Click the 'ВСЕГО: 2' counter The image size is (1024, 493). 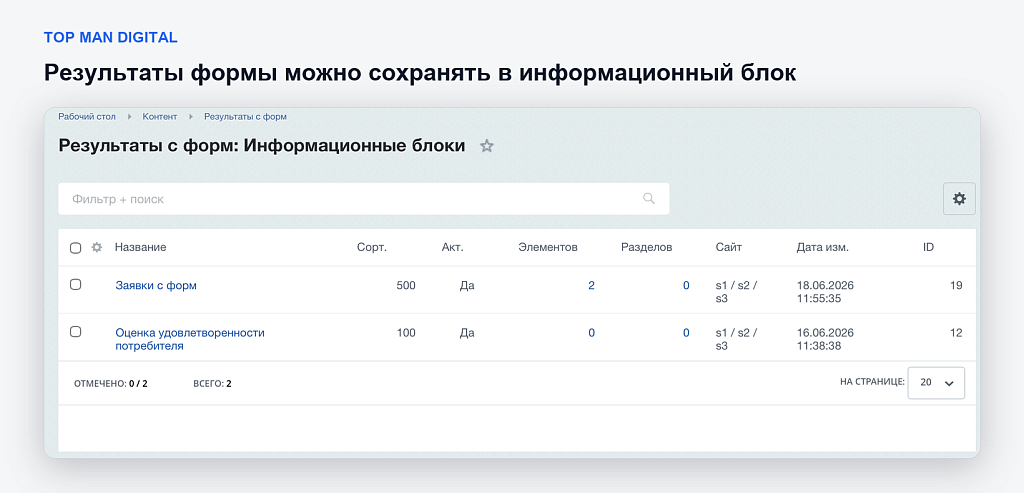212,383
